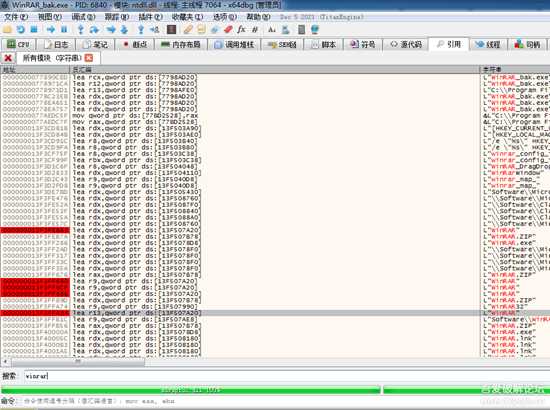Click the step into icon
The height and width of the screenshot is (410, 550).
(x=81, y=30)
